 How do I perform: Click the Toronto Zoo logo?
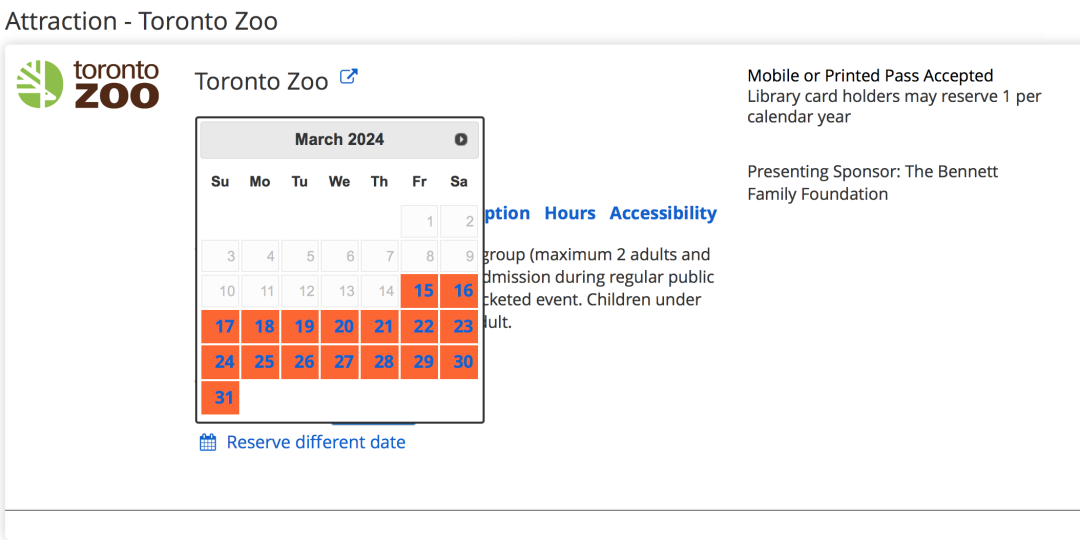coord(88,84)
